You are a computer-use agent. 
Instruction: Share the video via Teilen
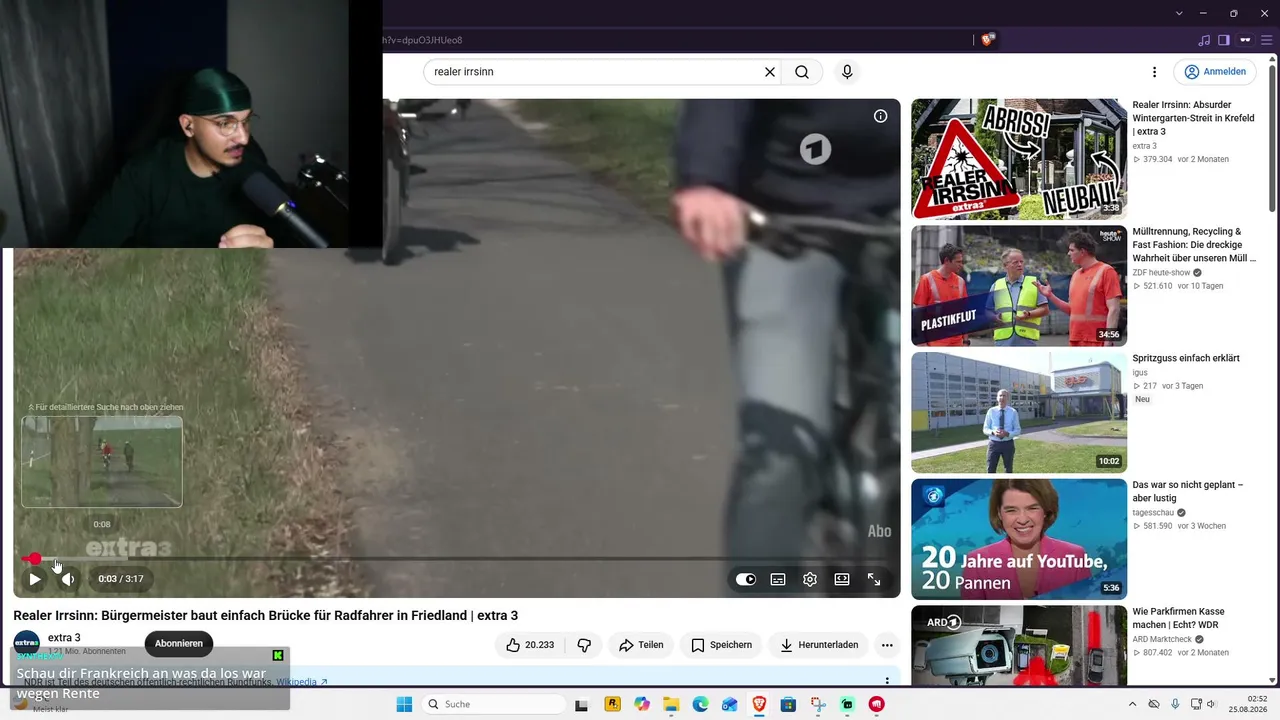click(641, 645)
